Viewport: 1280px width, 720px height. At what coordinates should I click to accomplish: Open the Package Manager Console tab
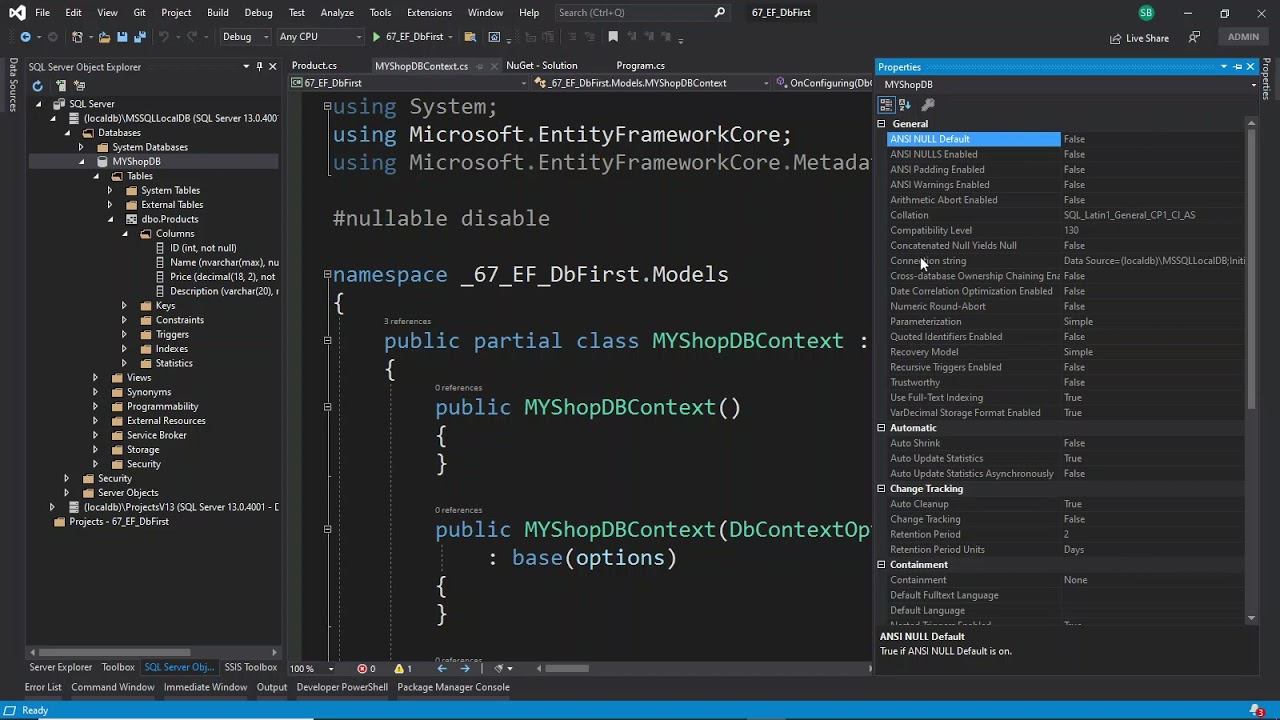click(453, 687)
